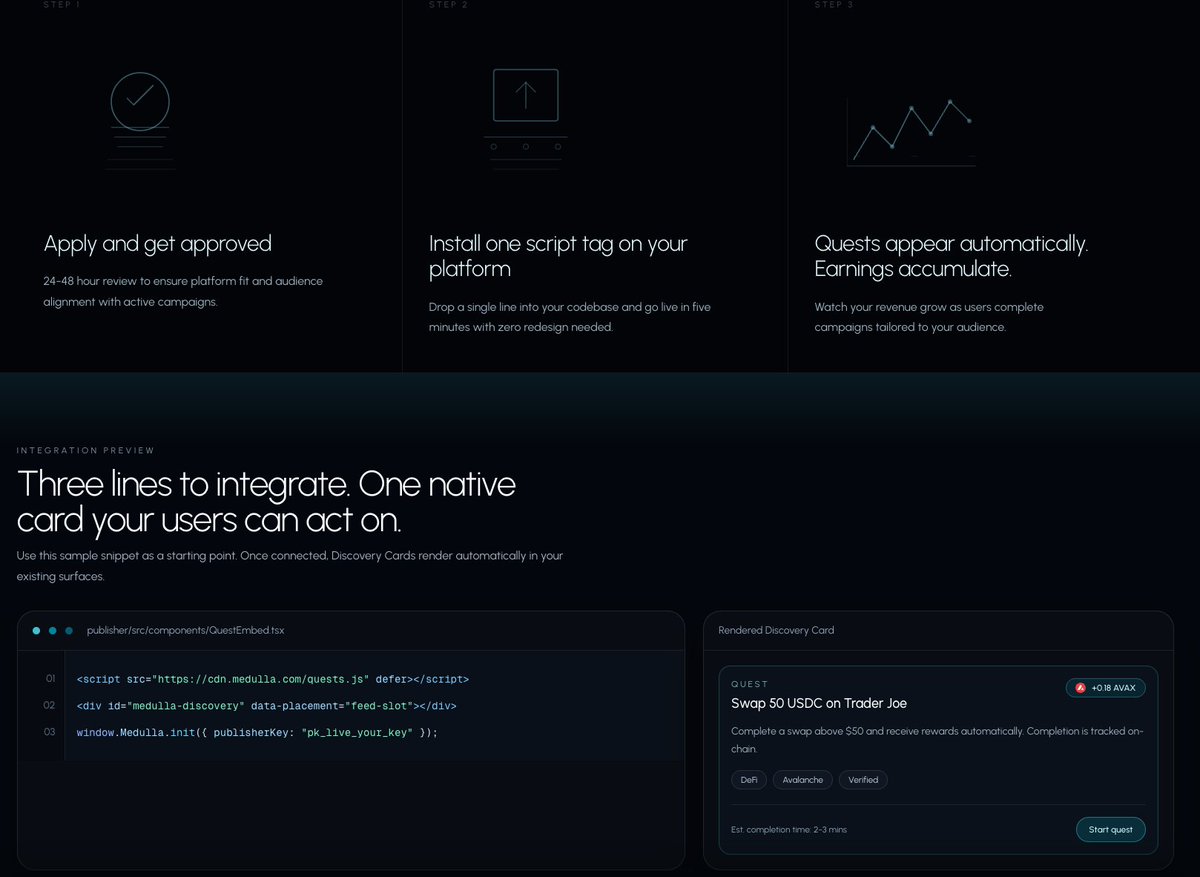The image size is (1200, 877).
Task: Click the 'INTEGRATION PREVIEW' label
Action: coord(86,451)
